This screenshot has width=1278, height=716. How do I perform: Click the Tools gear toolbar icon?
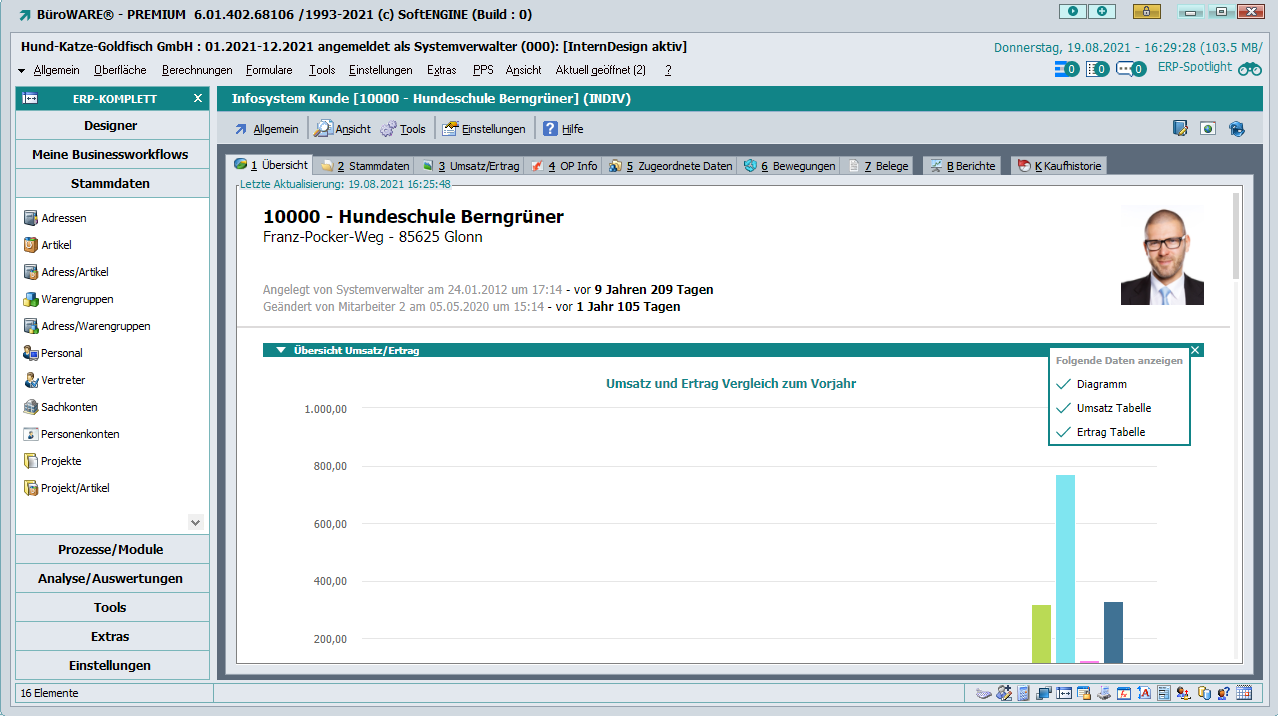(x=388, y=129)
